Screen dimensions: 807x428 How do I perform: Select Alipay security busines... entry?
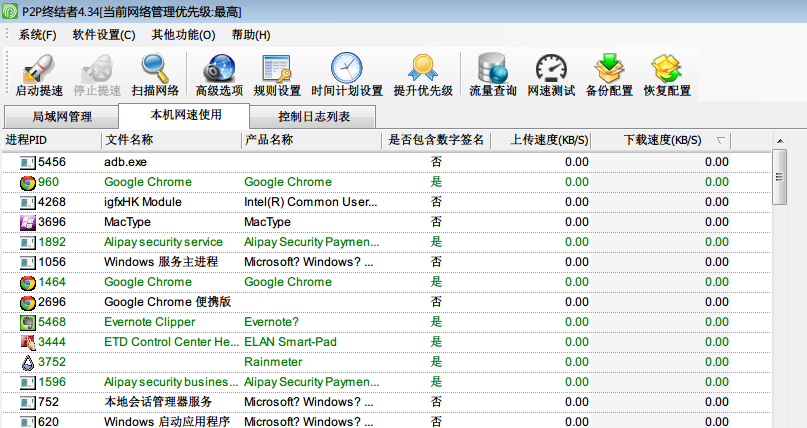click(x=171, y=382)
